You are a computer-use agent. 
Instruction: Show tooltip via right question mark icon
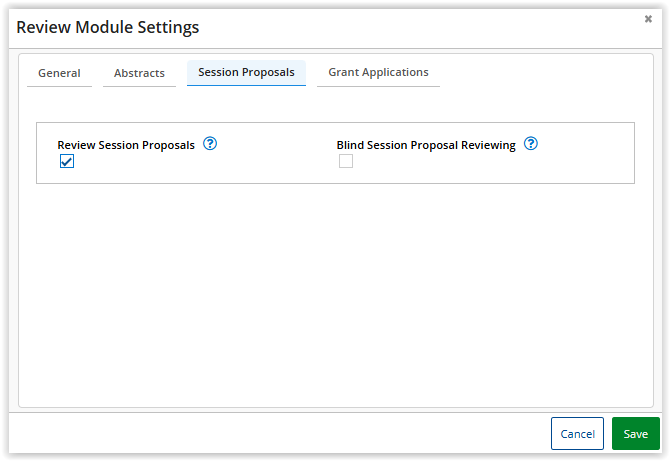click(531, 144)
